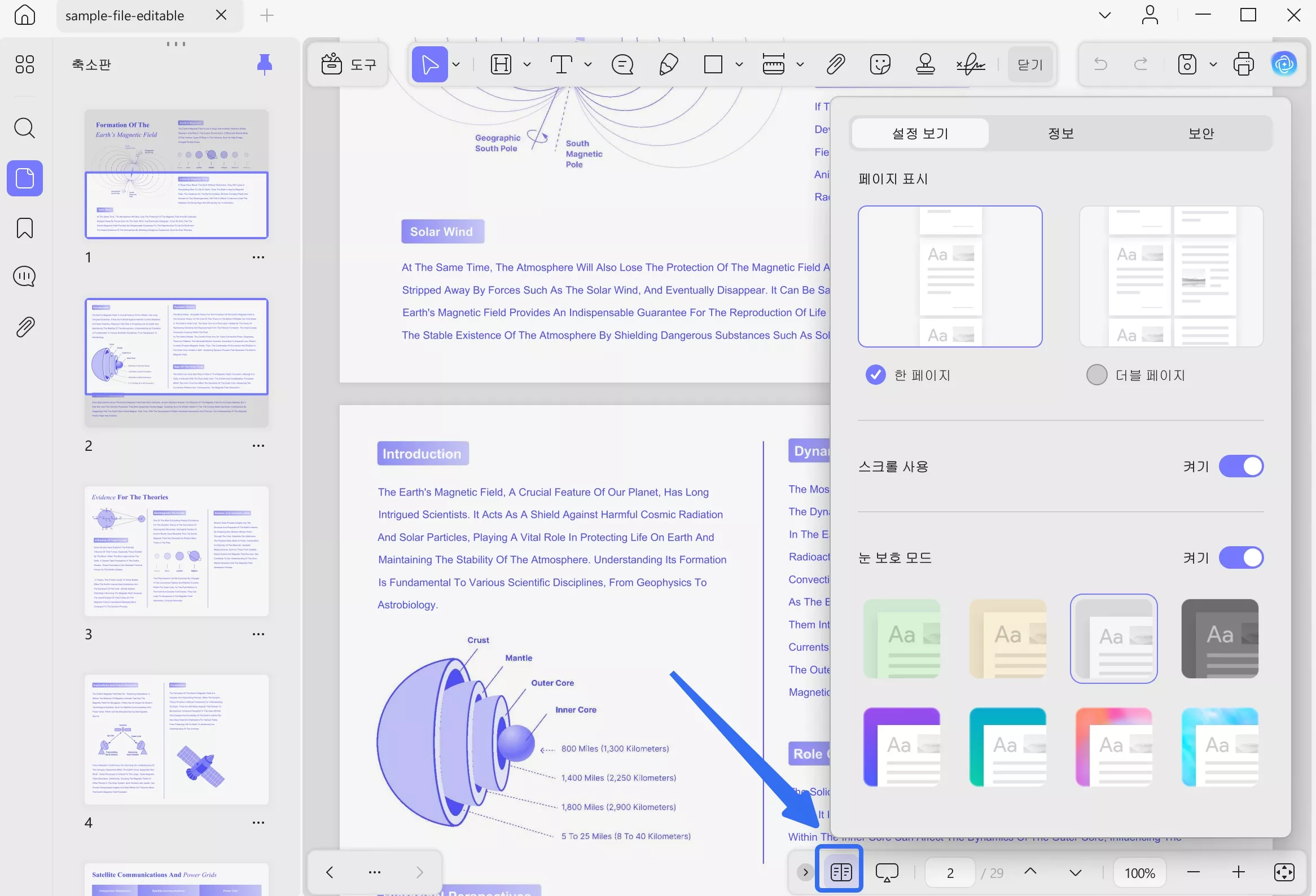Start slideshow presentation mode
This screenshot has width=1316, height=896.
click(x=887, y=872)
